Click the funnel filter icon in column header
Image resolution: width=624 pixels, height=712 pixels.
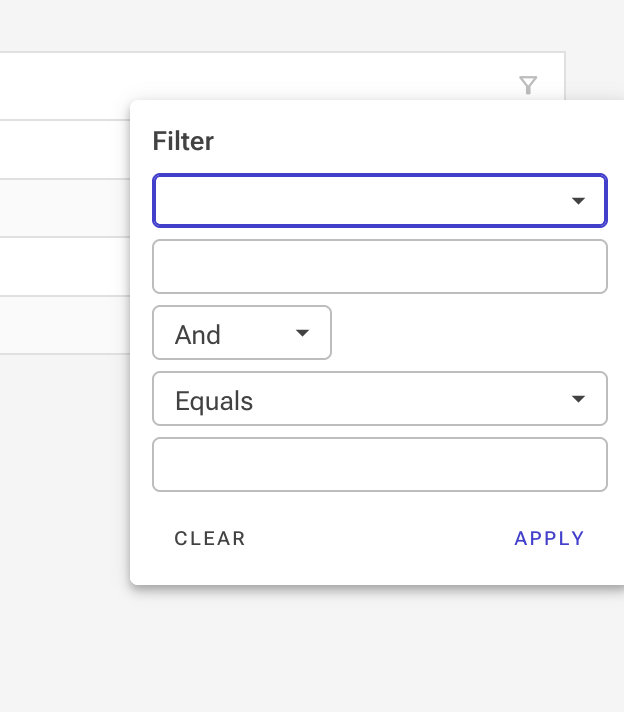528,85
